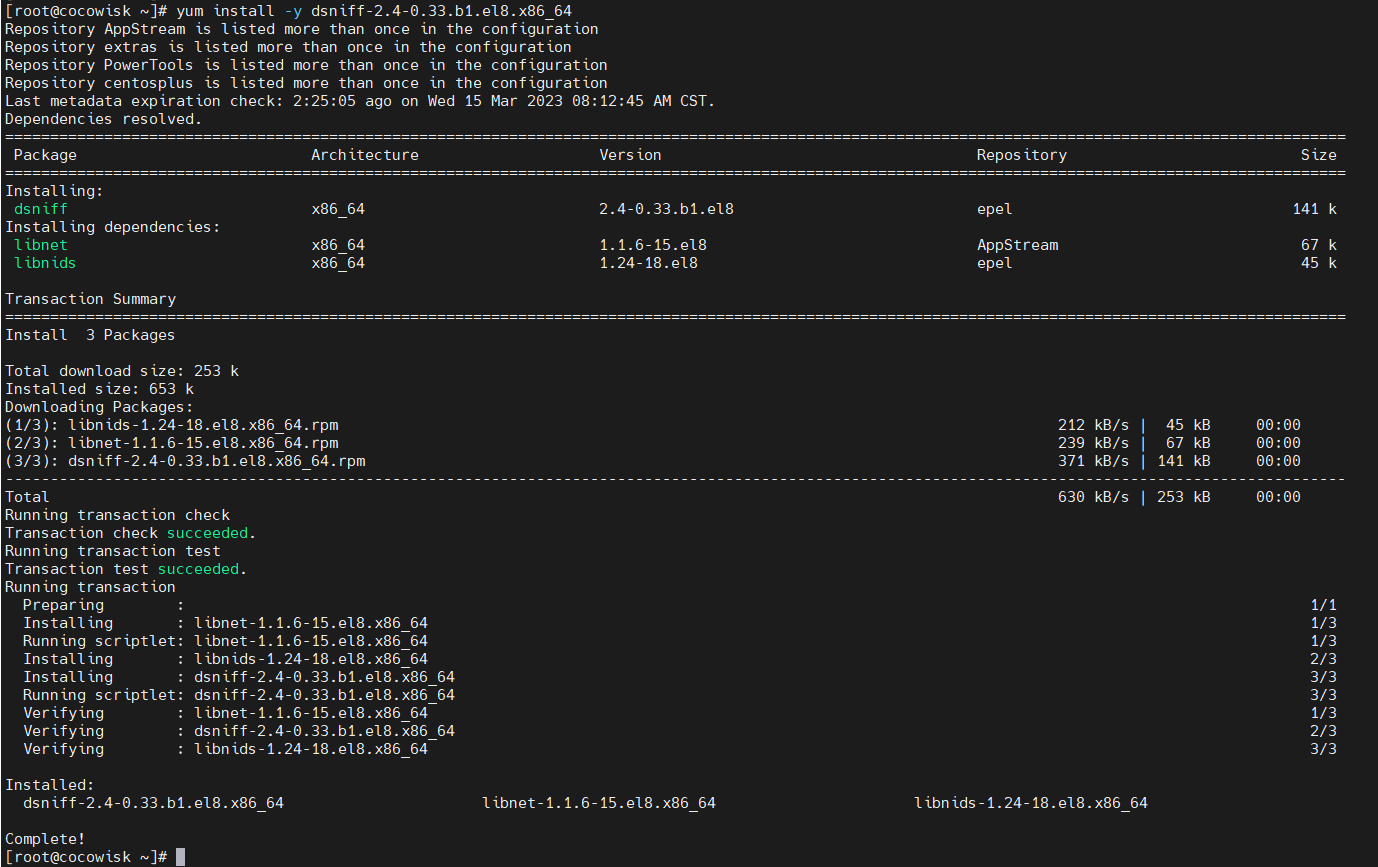Viewport: 1378px width, 867px height.
Task: Click the 'AppStream' repository cell
Action: (1018, 245)
